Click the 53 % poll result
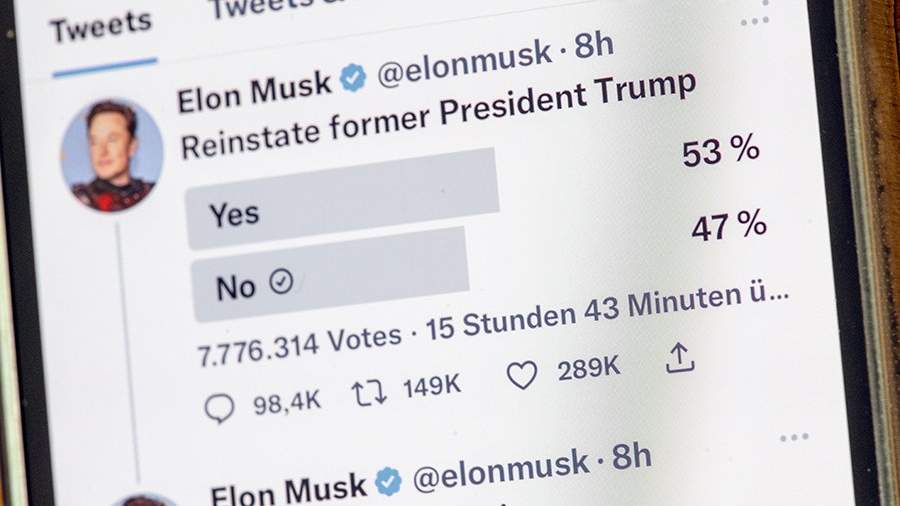Viewport: 900px width, 506px height. tap(721, 152)
